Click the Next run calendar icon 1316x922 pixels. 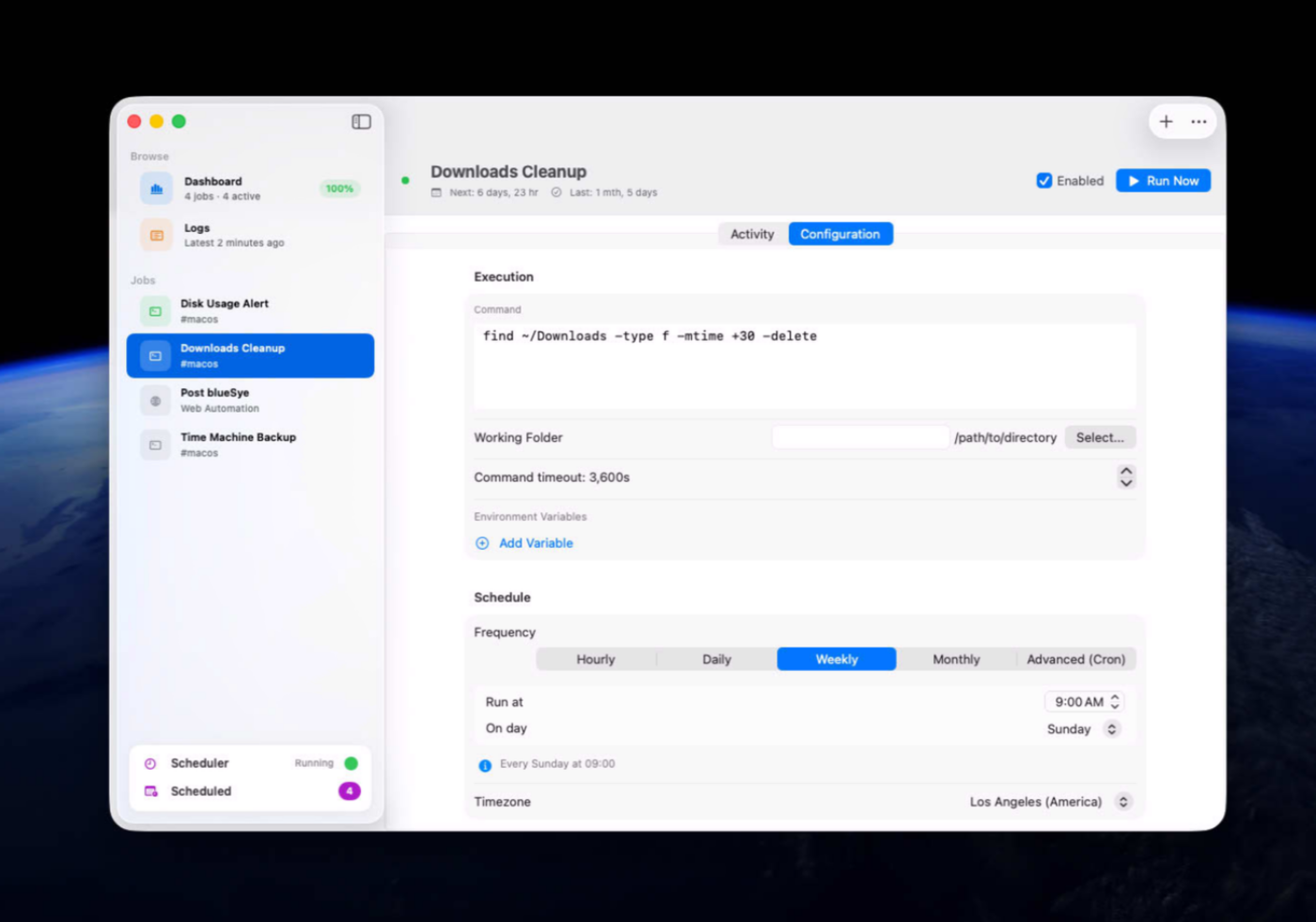point(436,193)
